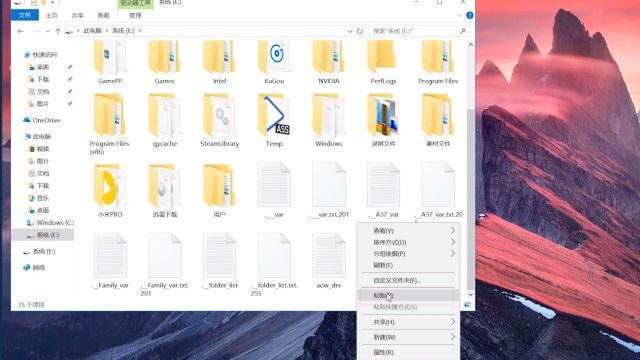Expand the 分组依据(P) submenu arrow
The image size is (640, 360).
pyautogui.click(x=453, y=253)
